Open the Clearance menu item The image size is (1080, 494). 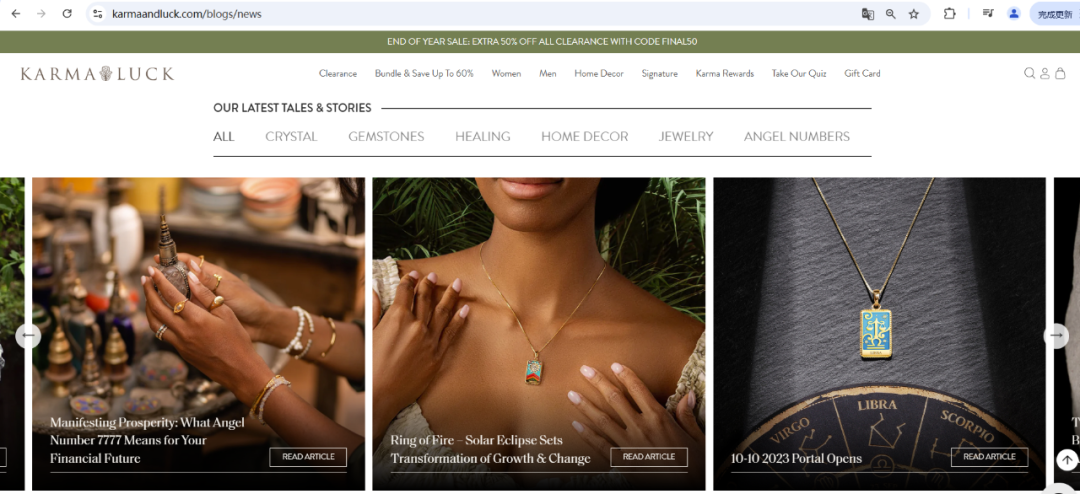point(338,73)
